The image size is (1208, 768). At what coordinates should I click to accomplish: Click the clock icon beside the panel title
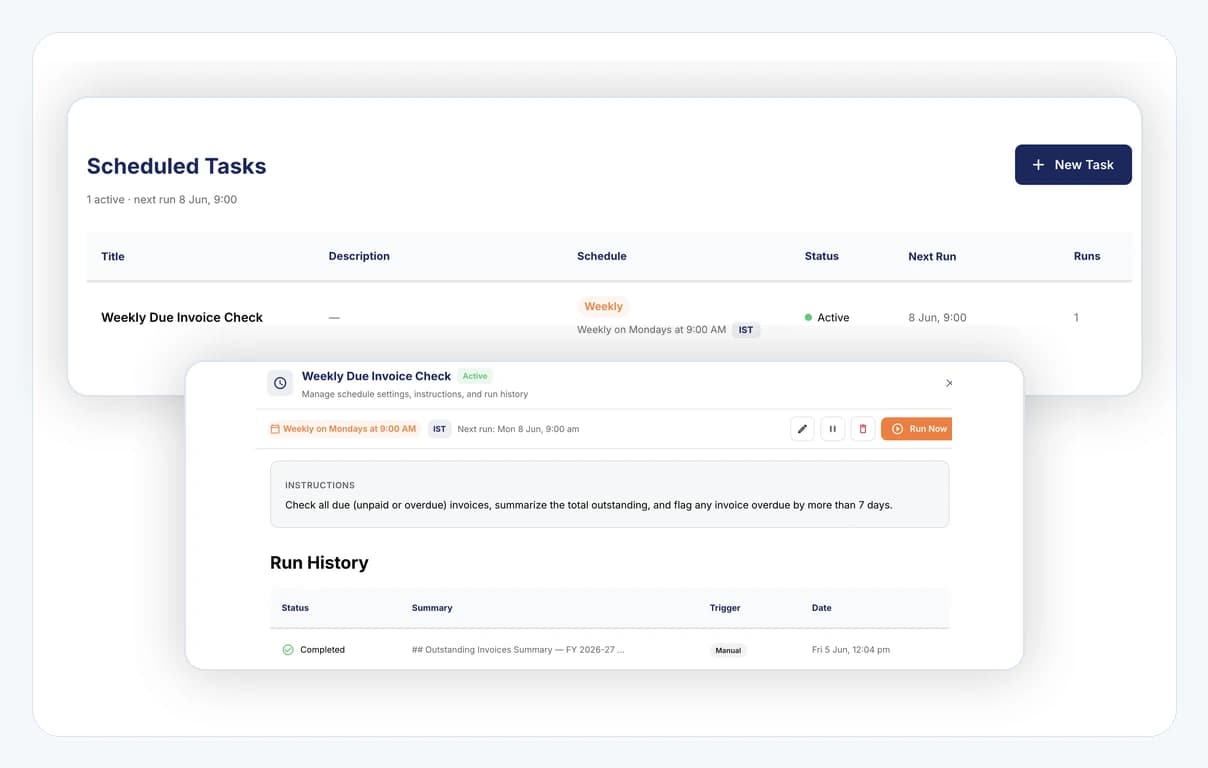pos(280,383)
